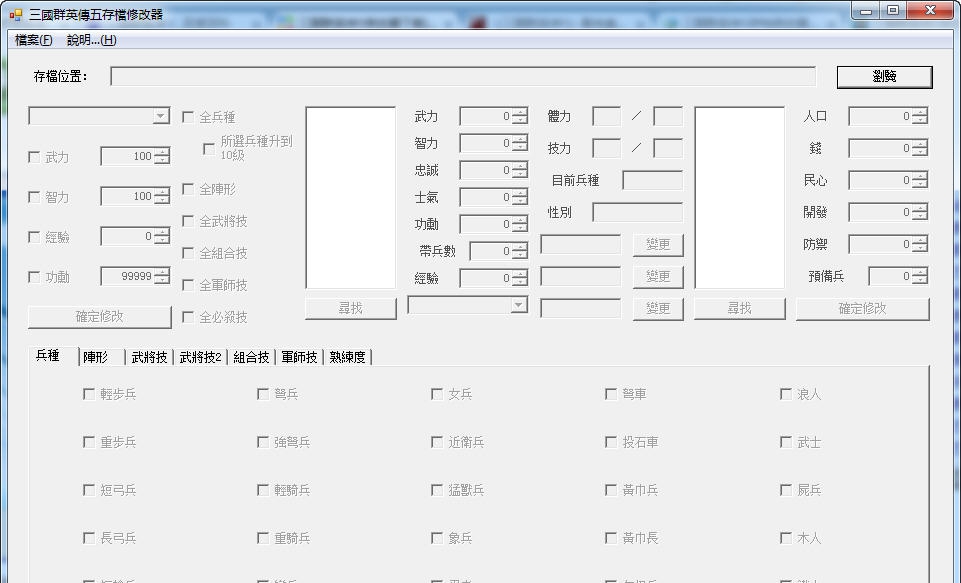Open the 檔案(F) menu
Viewport: 961px width, 583px height.
34,40
